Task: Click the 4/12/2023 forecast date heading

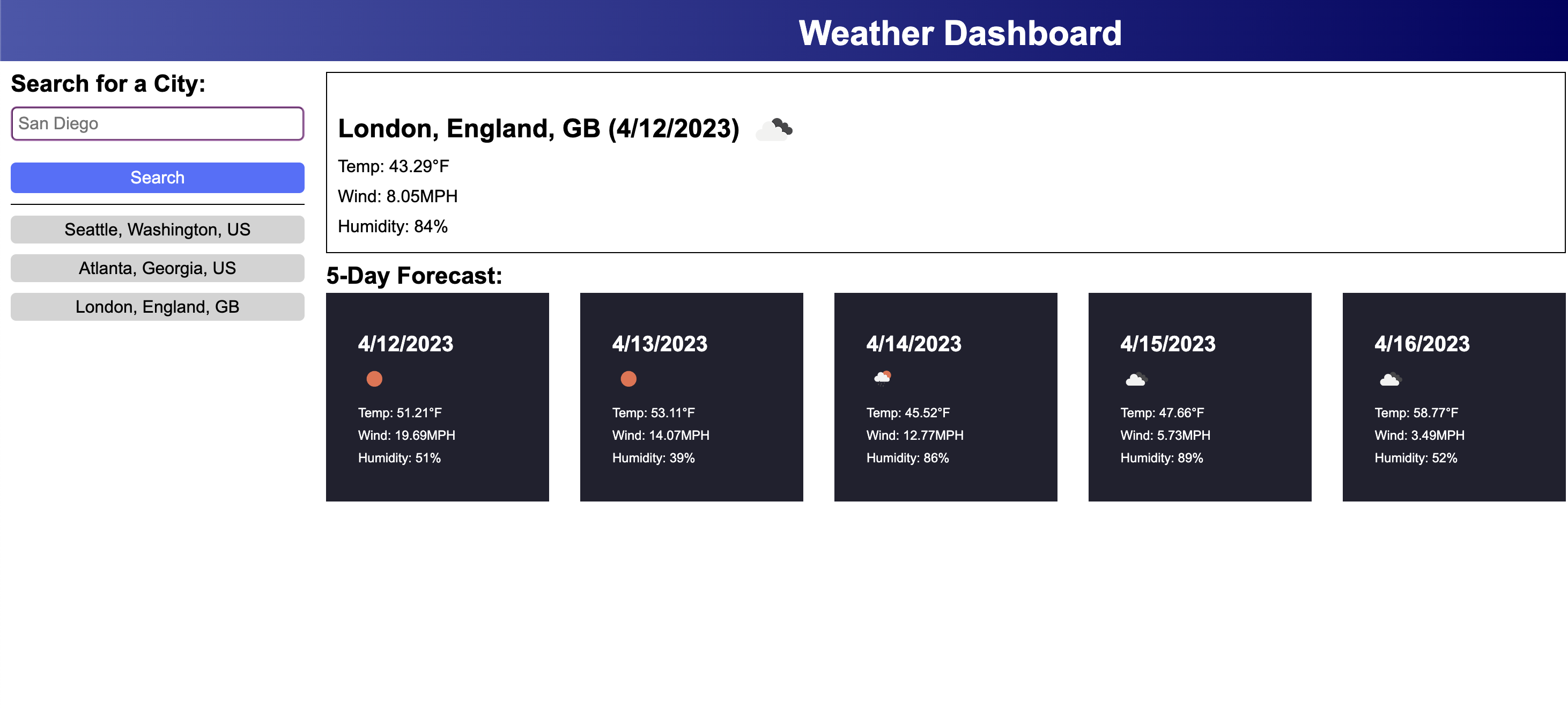Action: tap(405, 344)
